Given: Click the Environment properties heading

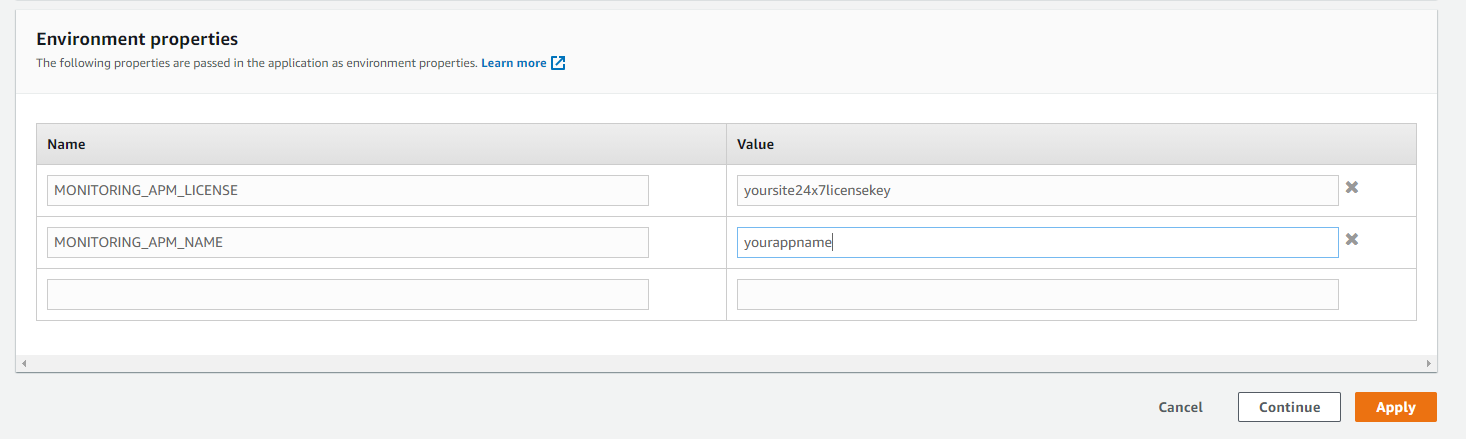Looking at the screenshot, I should pyautogui.click(x=137, y=40).
